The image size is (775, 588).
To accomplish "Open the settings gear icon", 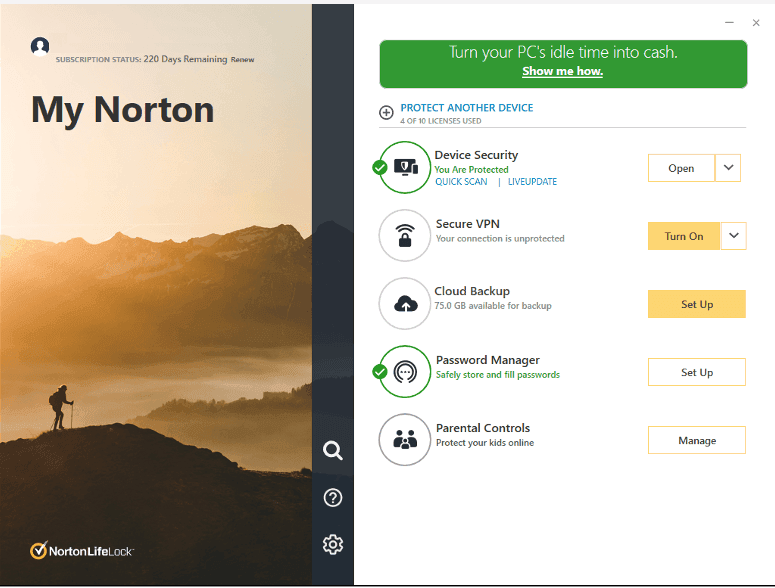I will (333, 545).
